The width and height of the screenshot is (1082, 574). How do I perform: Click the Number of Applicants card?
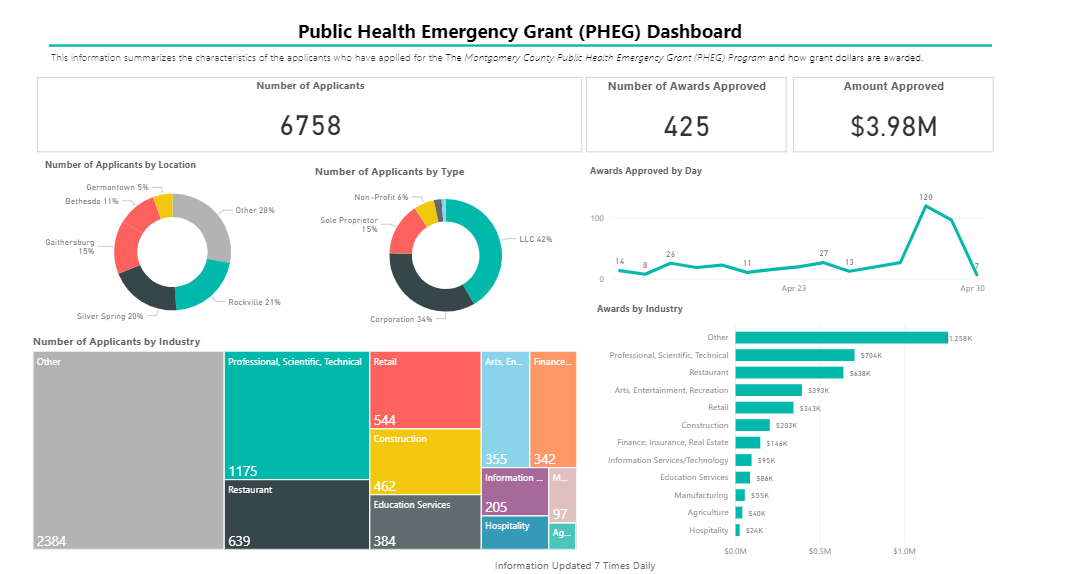(x=310, y=114)
